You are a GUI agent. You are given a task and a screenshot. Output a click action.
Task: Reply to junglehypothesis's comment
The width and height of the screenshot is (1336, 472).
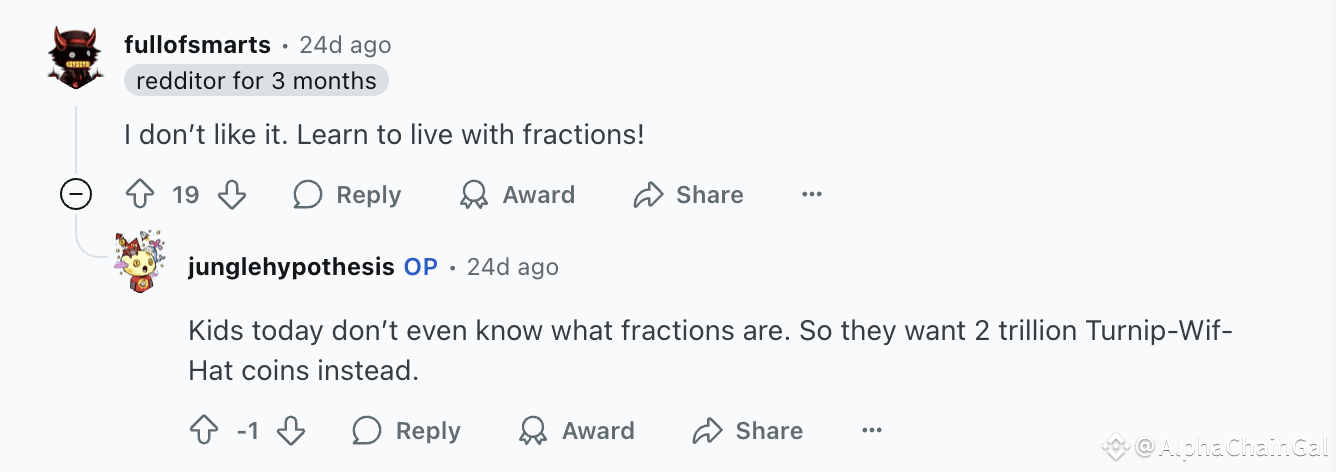407,431
